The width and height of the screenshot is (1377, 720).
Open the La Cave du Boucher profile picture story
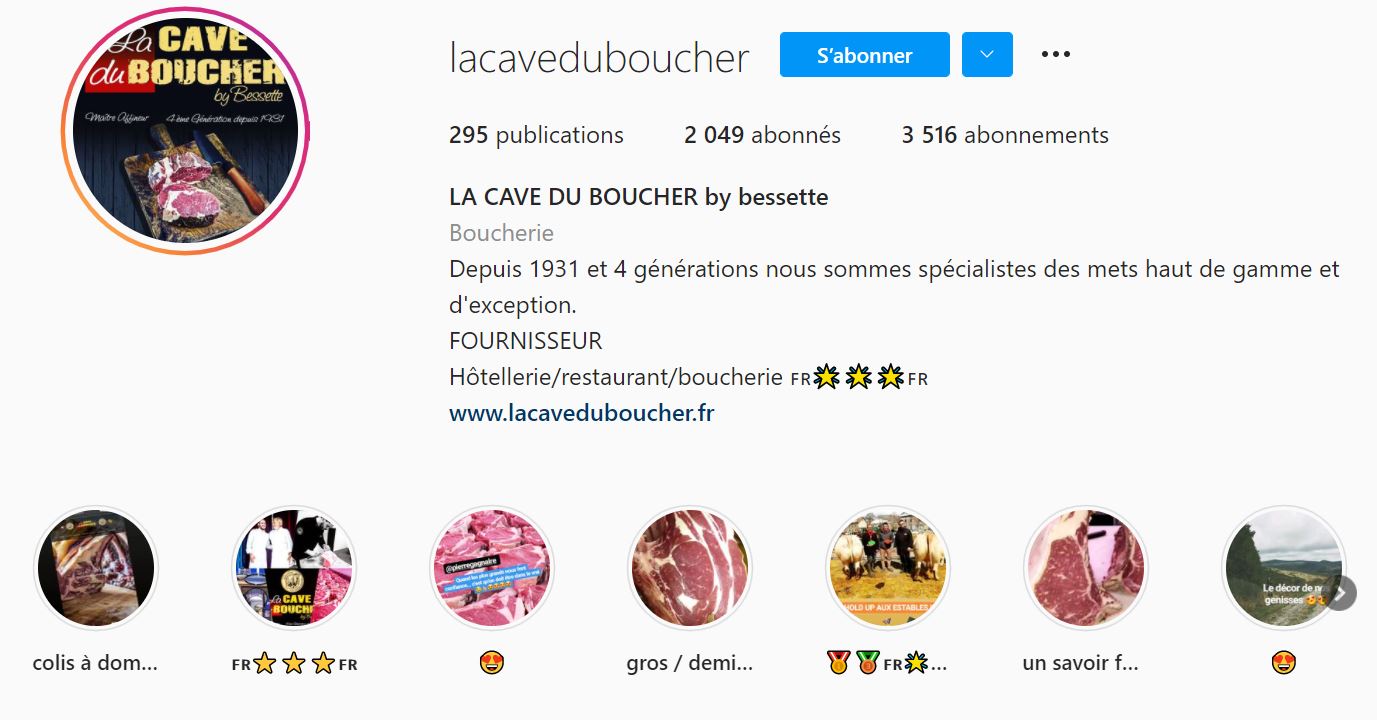pos(185,131)
